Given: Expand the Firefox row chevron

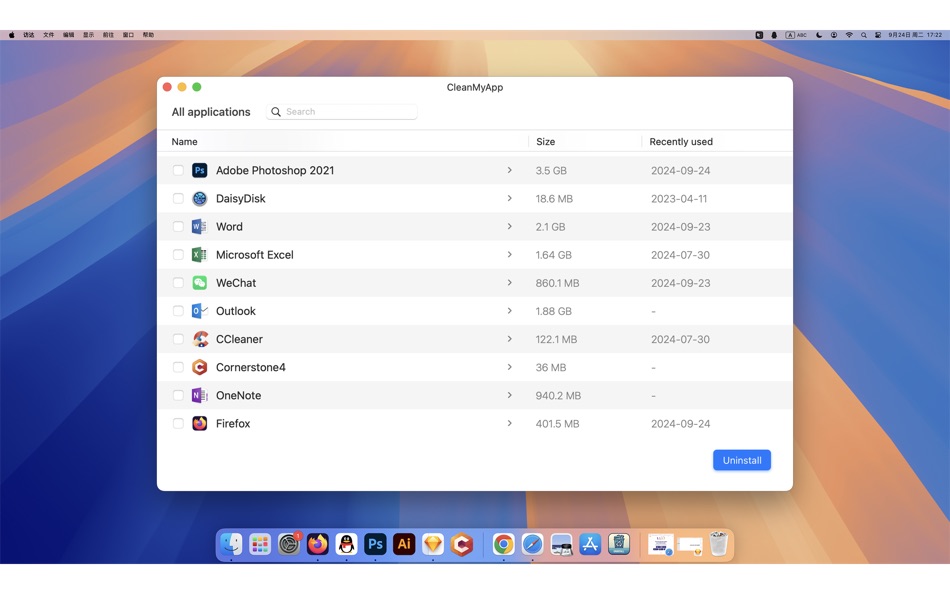Looking at the screenshot, I should coord(510,423).
